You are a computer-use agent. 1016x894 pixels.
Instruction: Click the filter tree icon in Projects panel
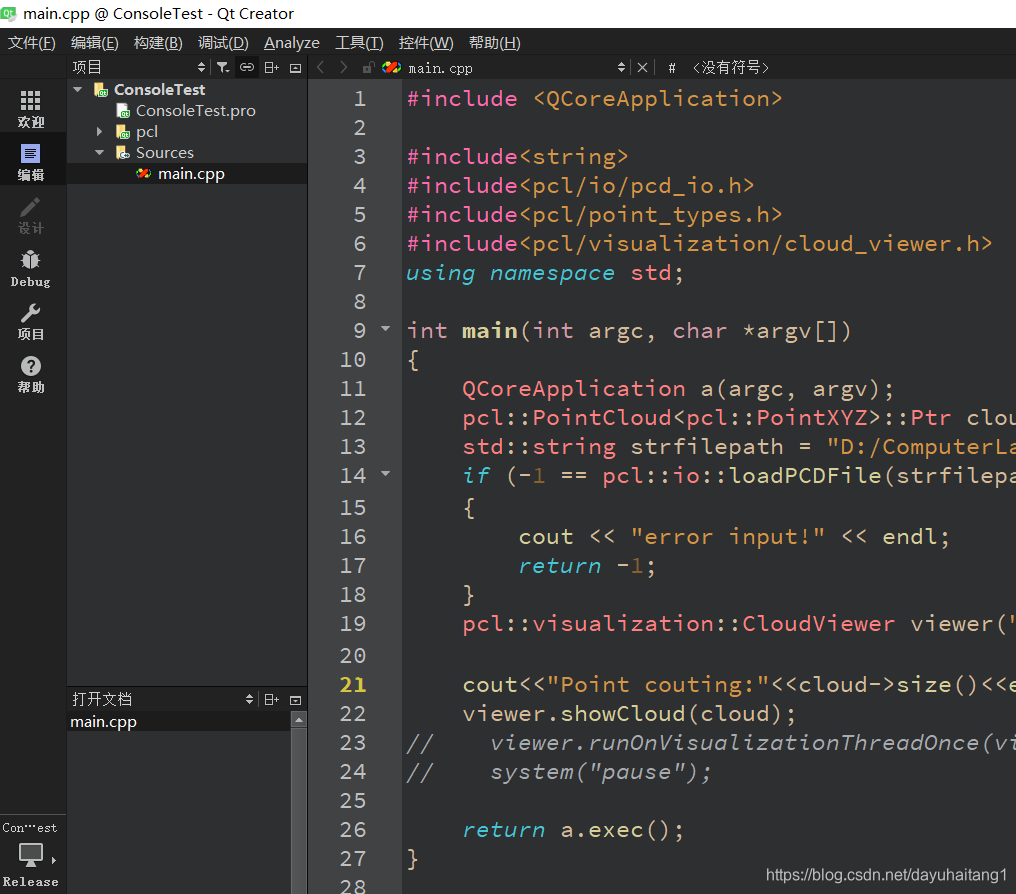tap(222, 67)
